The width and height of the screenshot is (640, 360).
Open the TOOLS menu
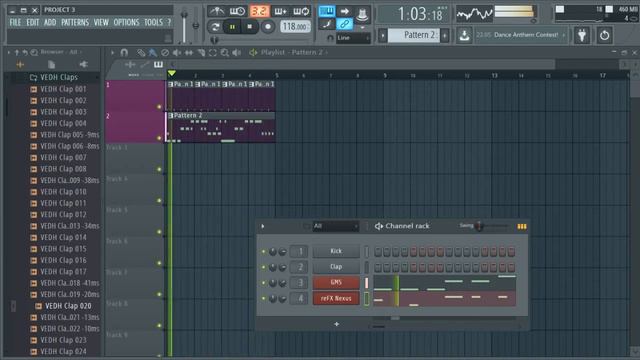(153, 22)
